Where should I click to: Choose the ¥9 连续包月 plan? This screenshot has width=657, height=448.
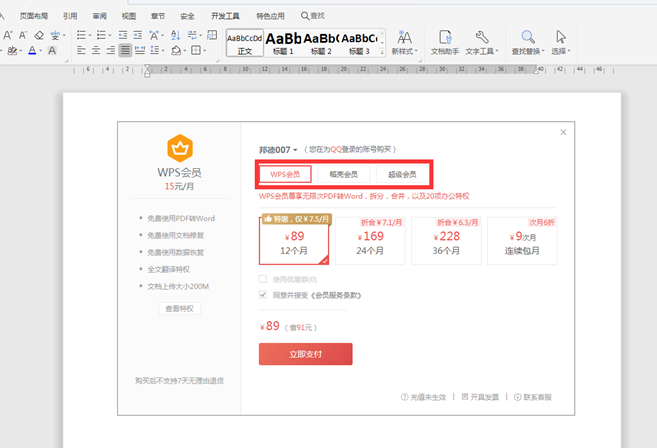pos(522,241)
